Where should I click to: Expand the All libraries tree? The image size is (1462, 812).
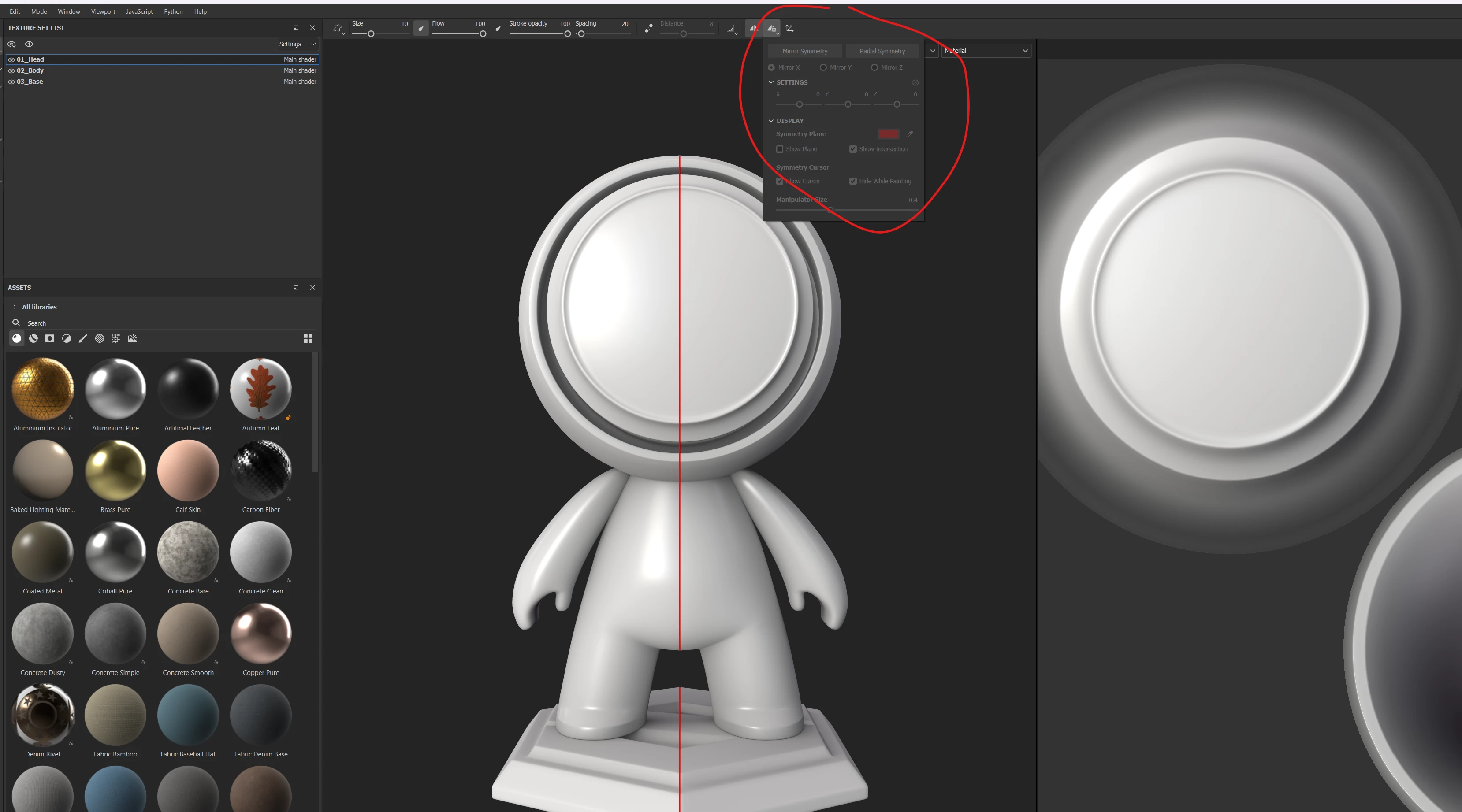[x=14, y=307]
